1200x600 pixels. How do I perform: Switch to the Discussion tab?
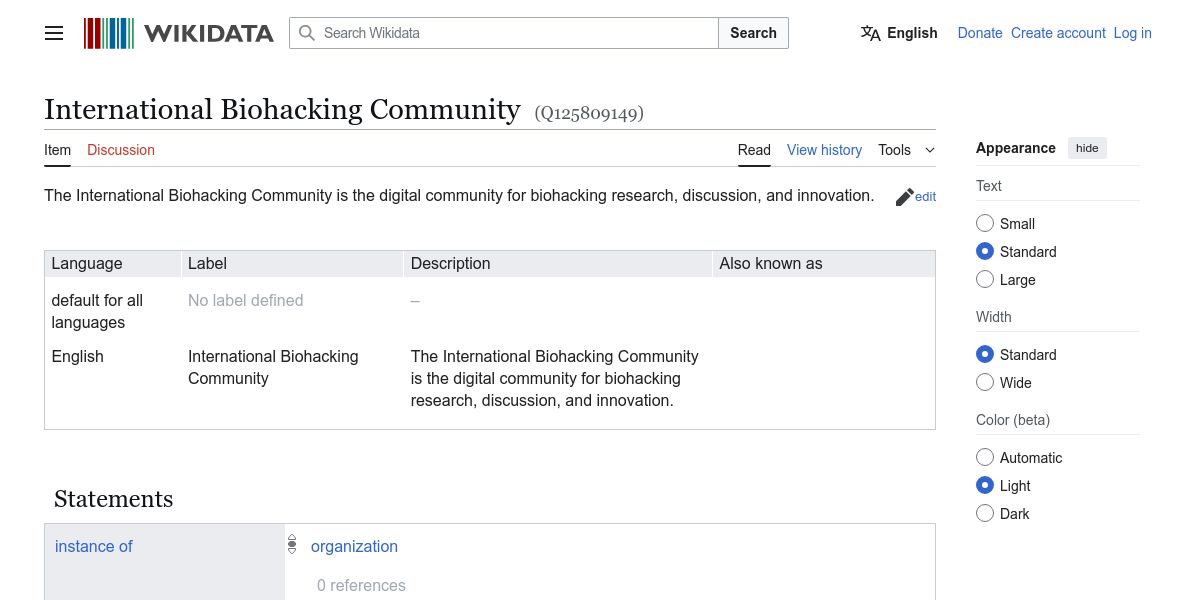coord(121,150)
